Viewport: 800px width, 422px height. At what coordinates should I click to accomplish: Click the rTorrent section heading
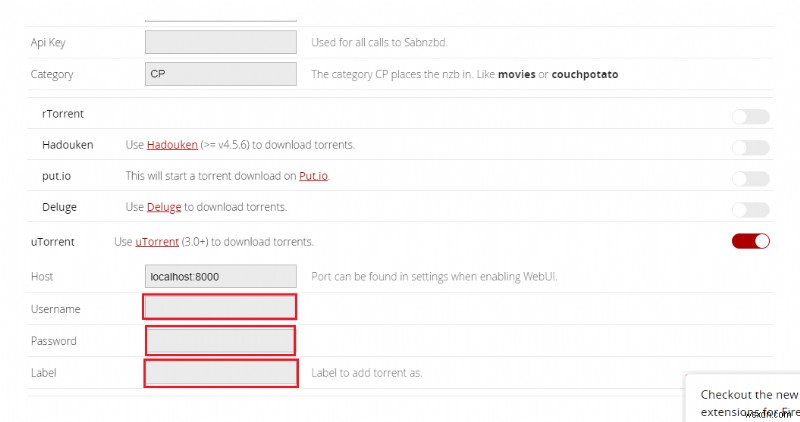tap(63, 114)
